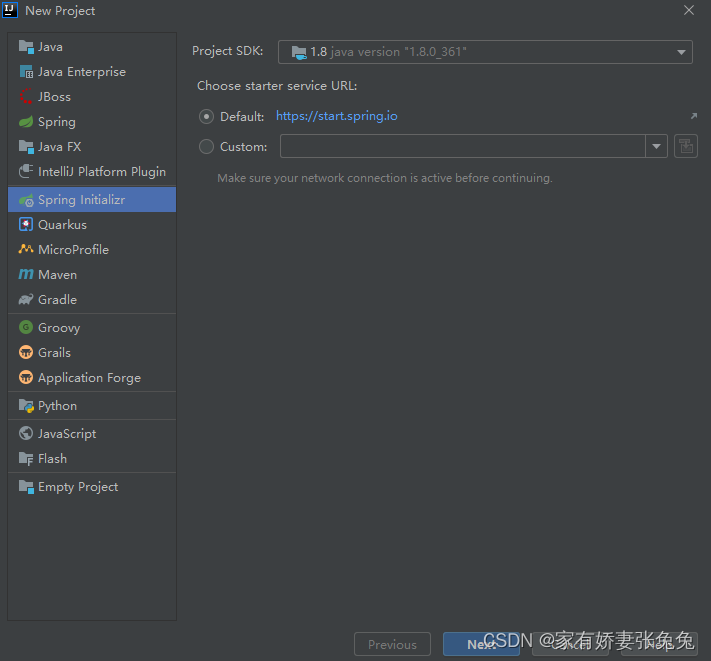Select the JavaScript list entry
This screenshot has width=711, height=661.
pyautogui.click(x=92, y=433)
